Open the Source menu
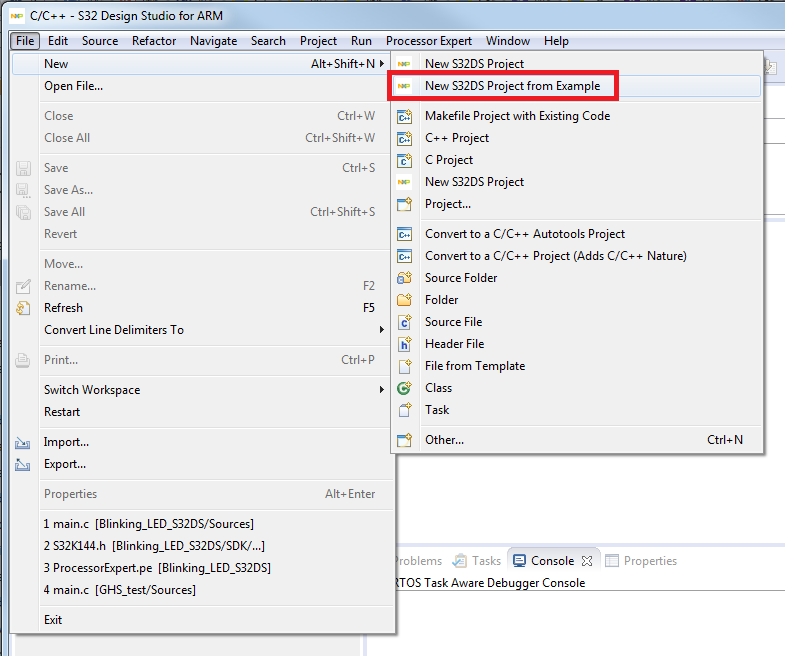785x656 pixels. pos(100,41)
